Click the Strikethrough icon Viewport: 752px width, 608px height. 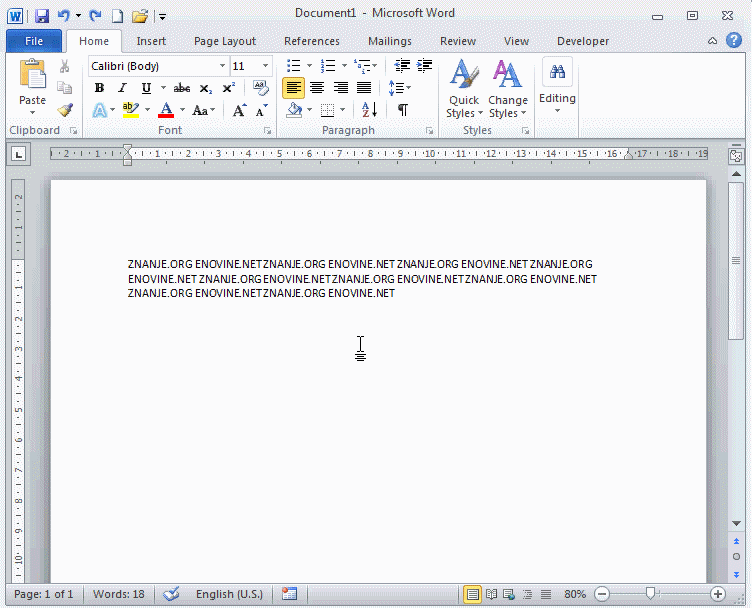182,88
